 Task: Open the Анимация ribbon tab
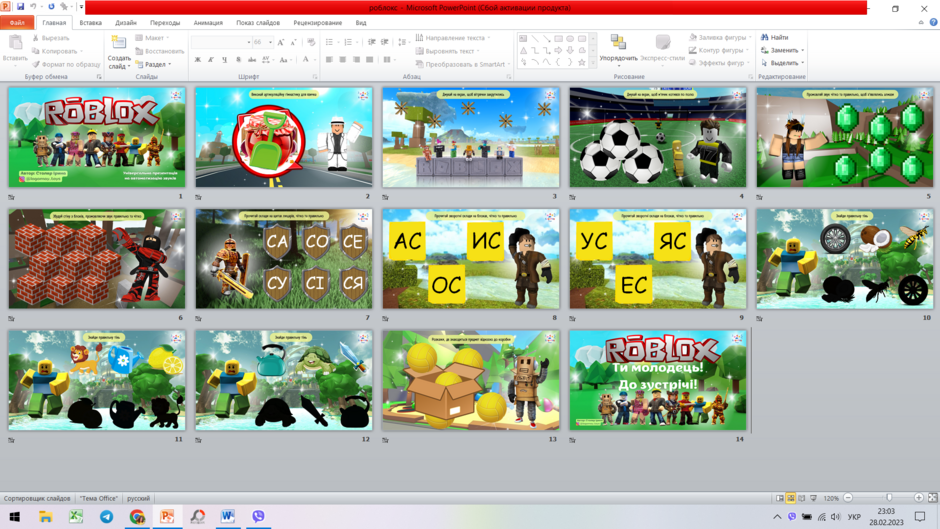(x=208, y=23)
